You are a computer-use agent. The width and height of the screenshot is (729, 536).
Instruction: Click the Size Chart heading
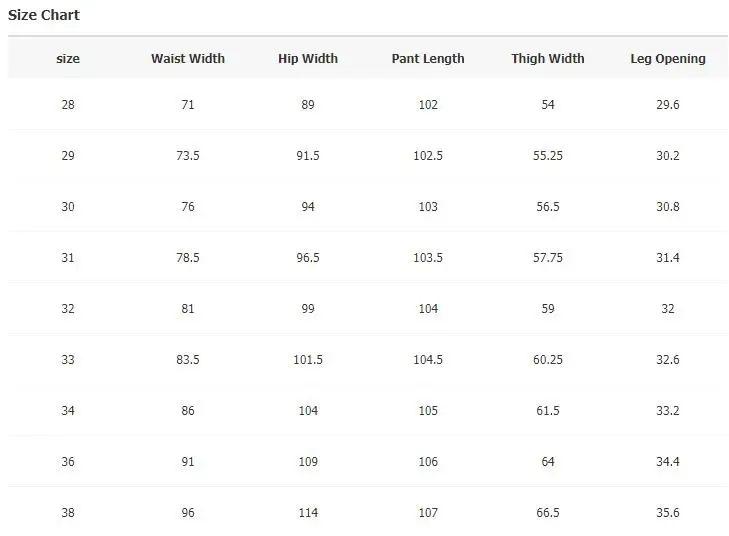(x=44, y=15)
